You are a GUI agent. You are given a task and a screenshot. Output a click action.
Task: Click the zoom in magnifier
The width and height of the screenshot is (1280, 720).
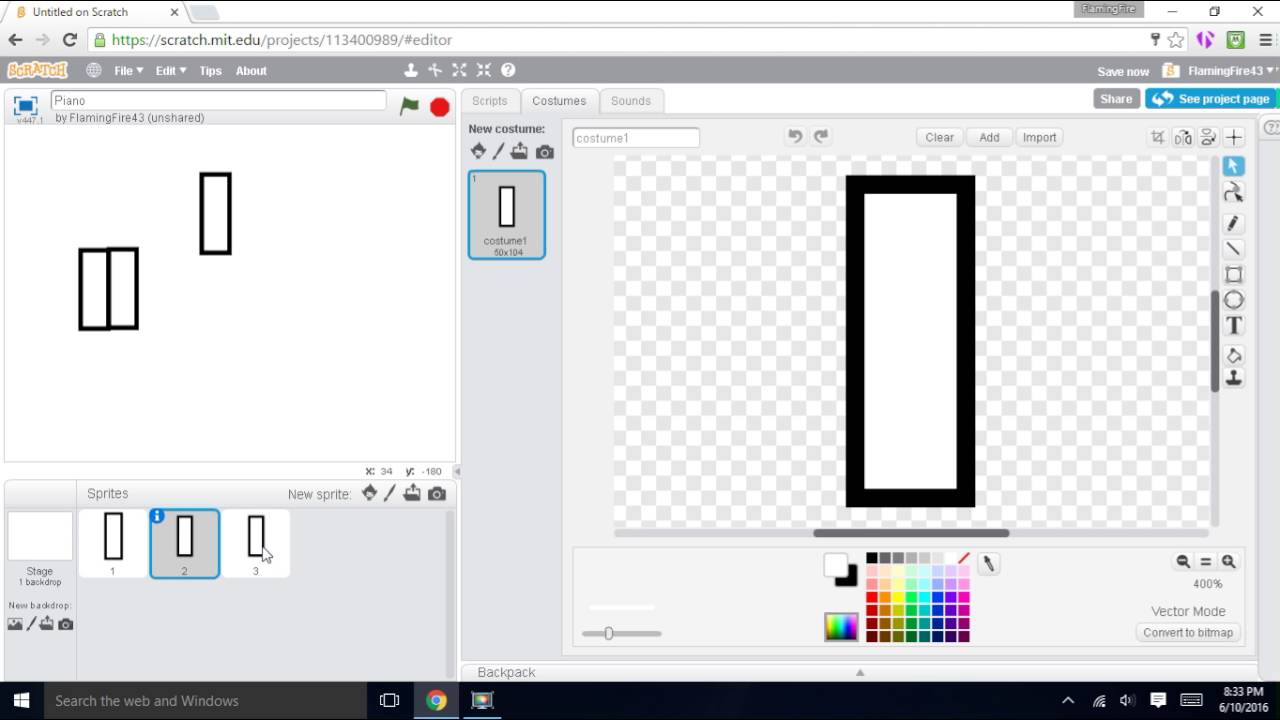coord(1229,562)
